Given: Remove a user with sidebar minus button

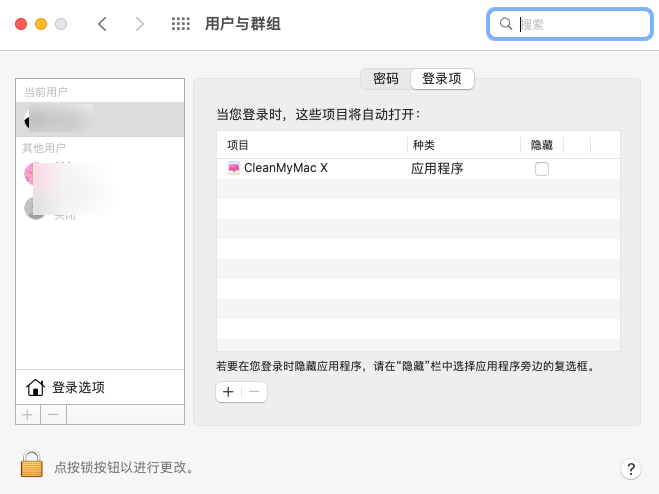Looking at the screenshot, I should (x=53, y=415).
